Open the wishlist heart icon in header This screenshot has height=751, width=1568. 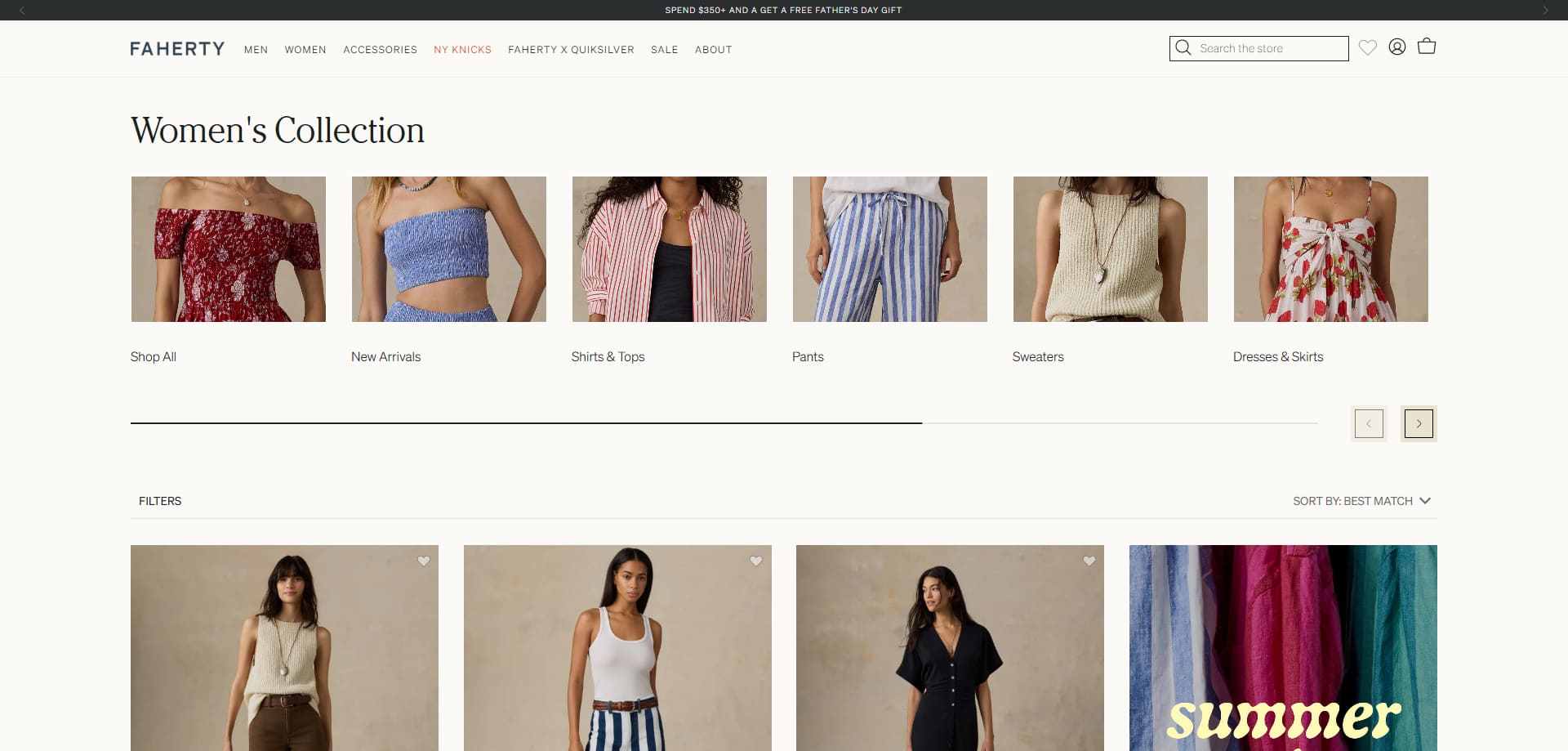click(x=1368, y=47)
